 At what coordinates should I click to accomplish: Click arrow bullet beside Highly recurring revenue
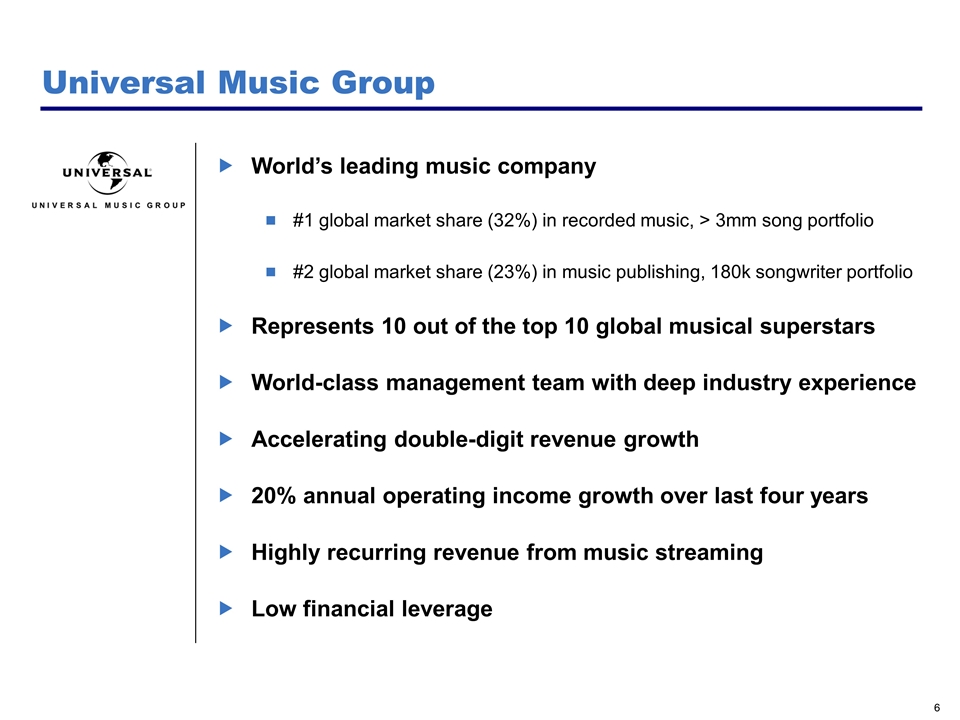click(225, 552)
